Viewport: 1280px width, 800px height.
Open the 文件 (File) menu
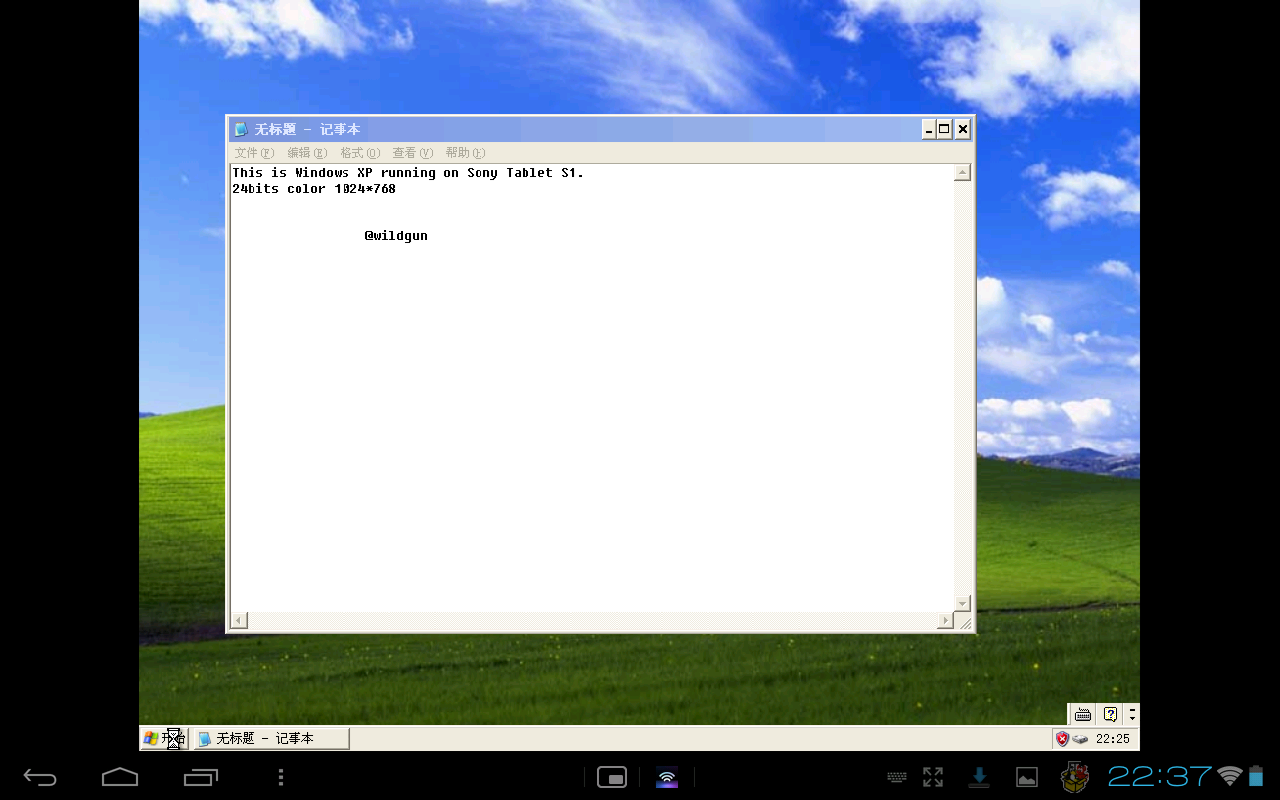pyautogui.click(x=253, y=153)
